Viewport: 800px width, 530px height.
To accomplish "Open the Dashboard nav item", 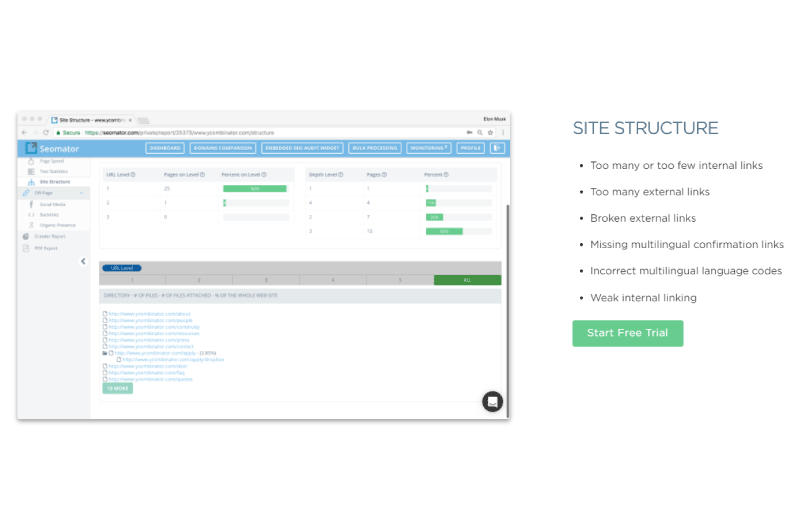I will point(165,148).
